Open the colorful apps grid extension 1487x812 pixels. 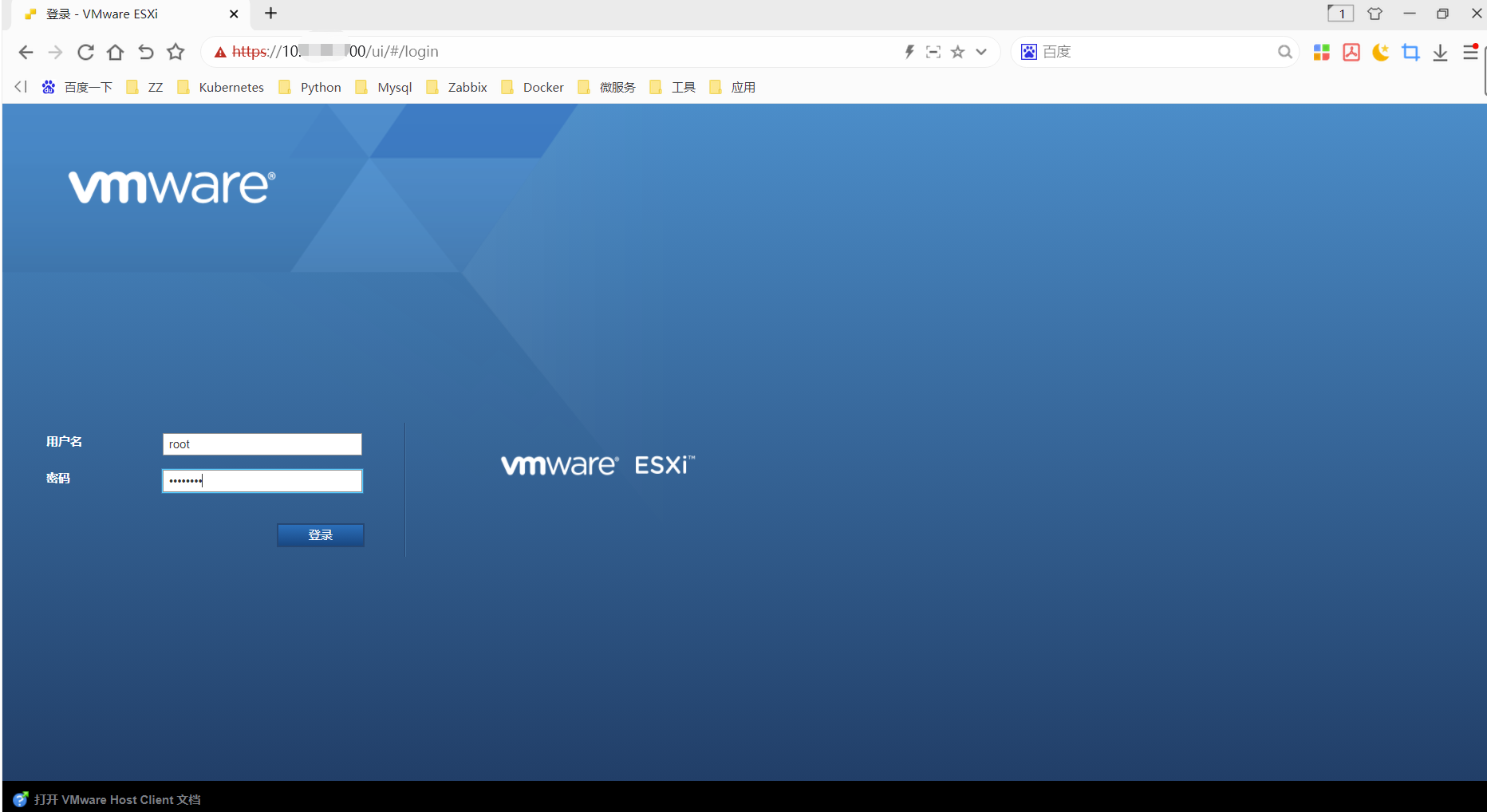tap(1322, 52)
